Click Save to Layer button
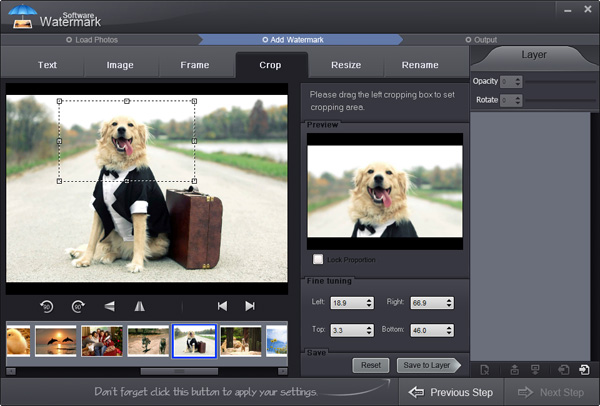 click(x=428, y=365)
